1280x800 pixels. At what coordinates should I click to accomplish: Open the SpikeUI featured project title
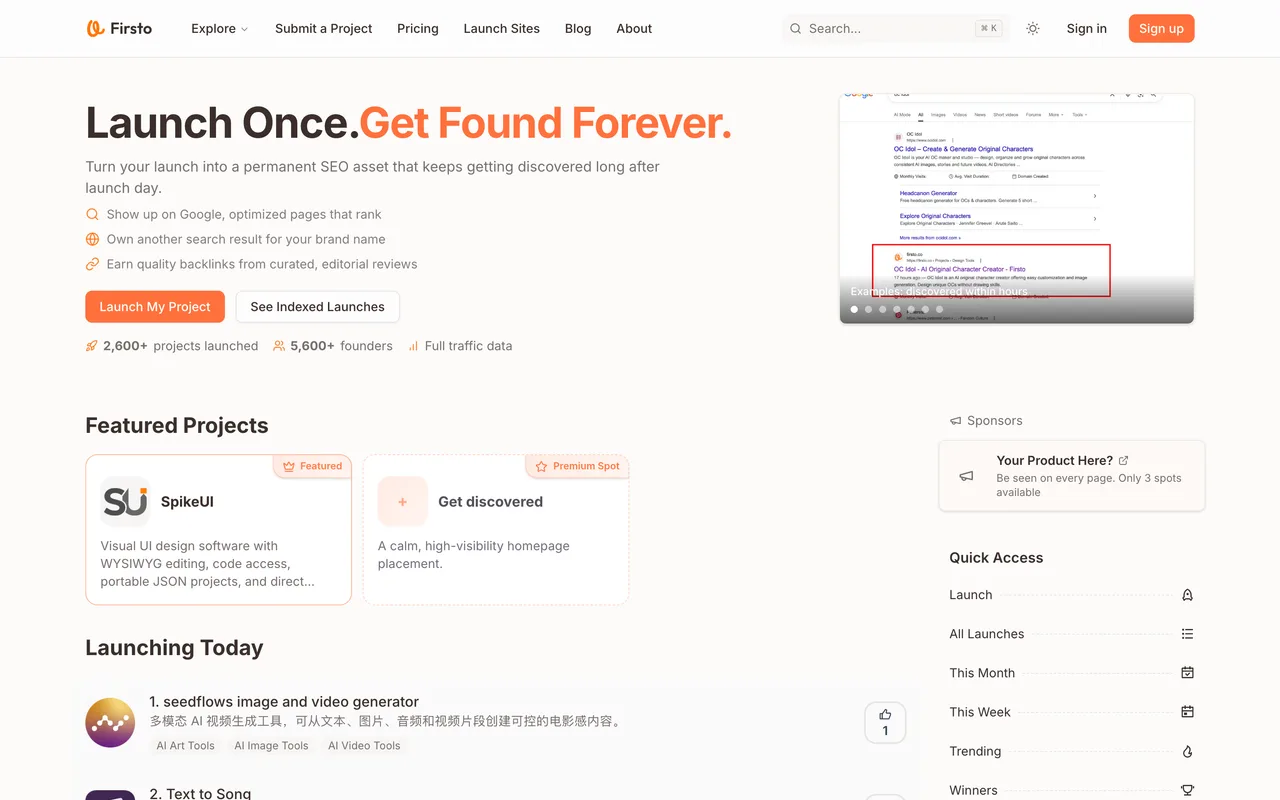coord(187,502)
